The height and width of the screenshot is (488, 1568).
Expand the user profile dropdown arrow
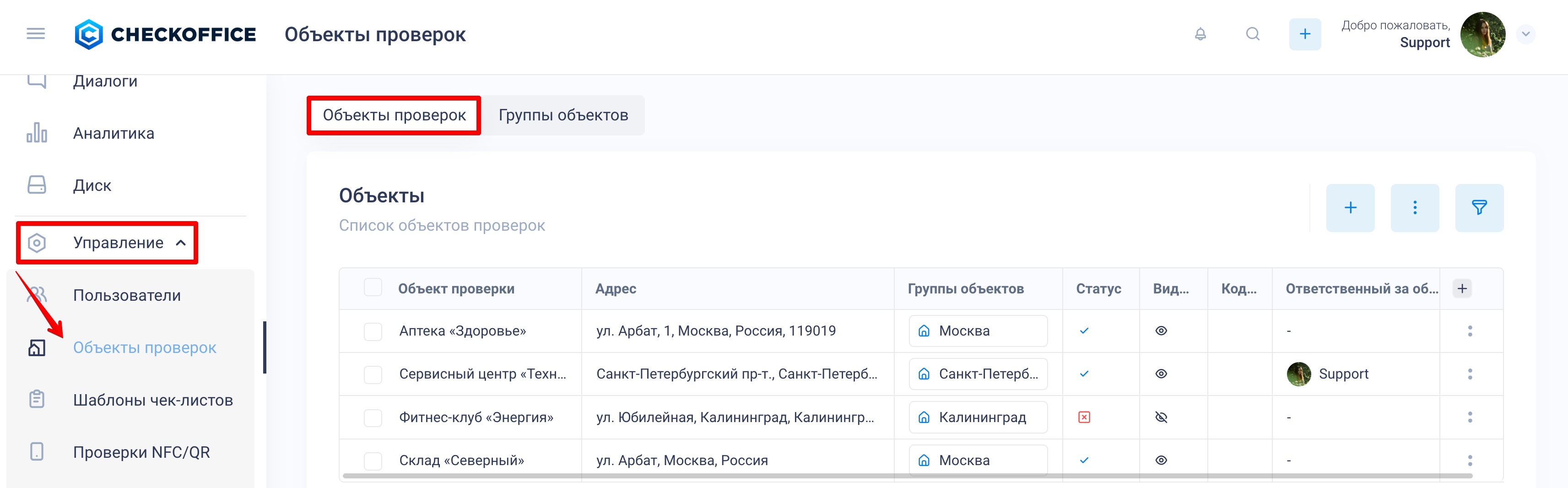(x=1525, y=34)
